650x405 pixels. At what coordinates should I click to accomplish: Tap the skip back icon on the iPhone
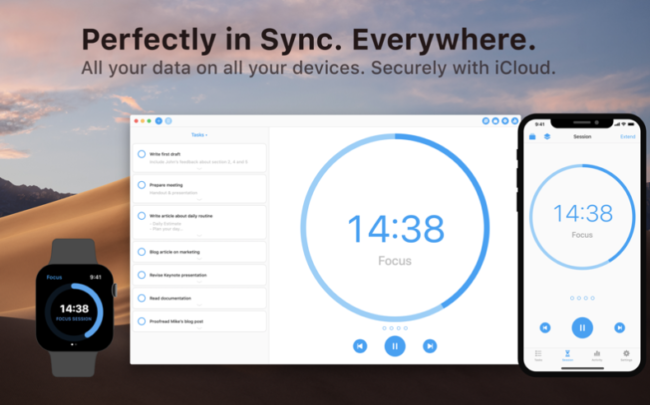pos(545,327)
